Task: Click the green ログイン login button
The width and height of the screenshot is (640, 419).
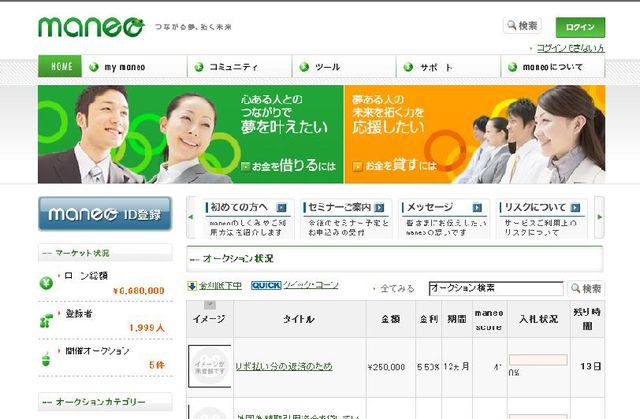Action: pos(580,27)
